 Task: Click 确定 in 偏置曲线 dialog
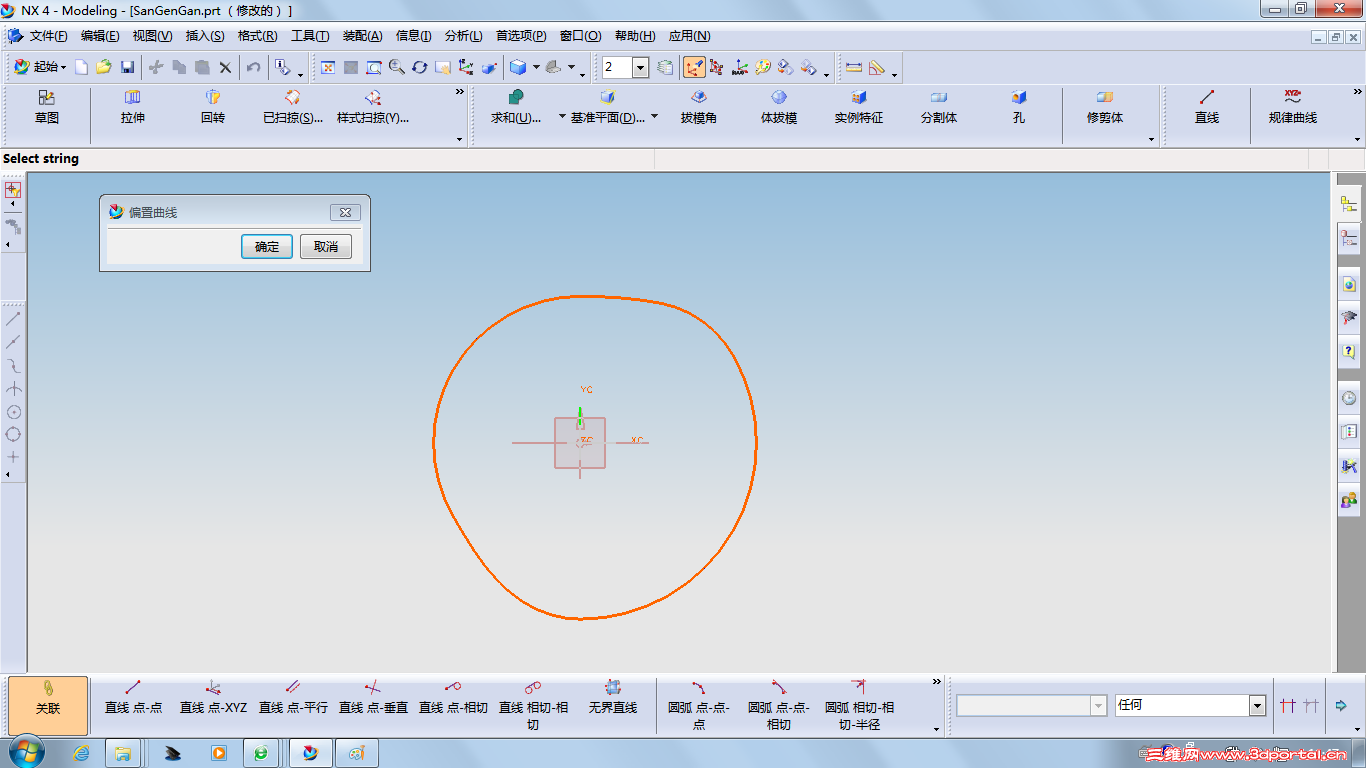pyautogui.click(x=267, y=247)
